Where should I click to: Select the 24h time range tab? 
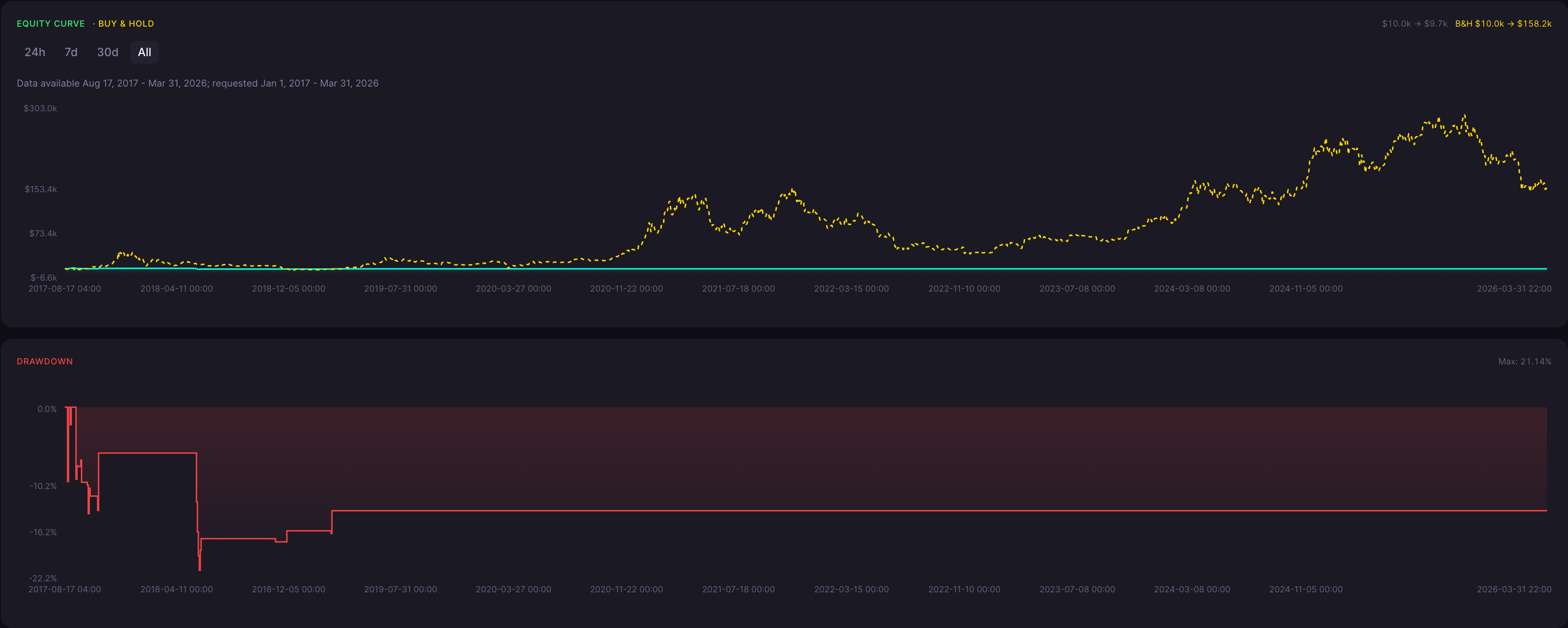(35, 52)
